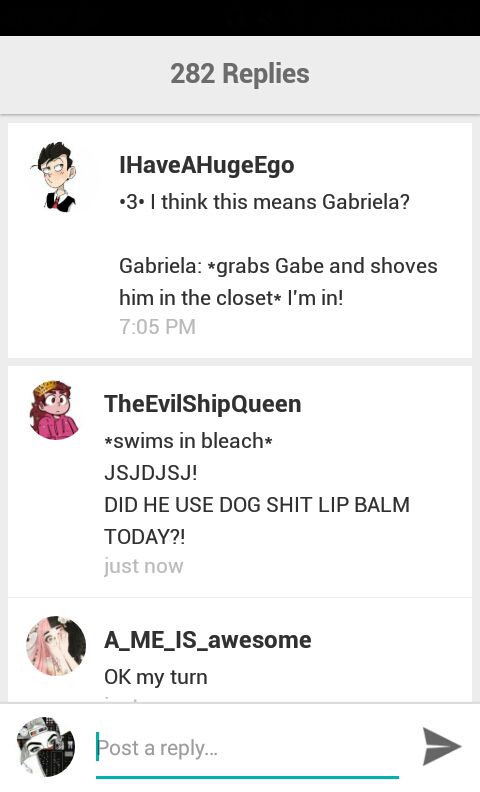Tap the black status bar at top
Screen dimensions: 480x792
(x=240, y=18)
